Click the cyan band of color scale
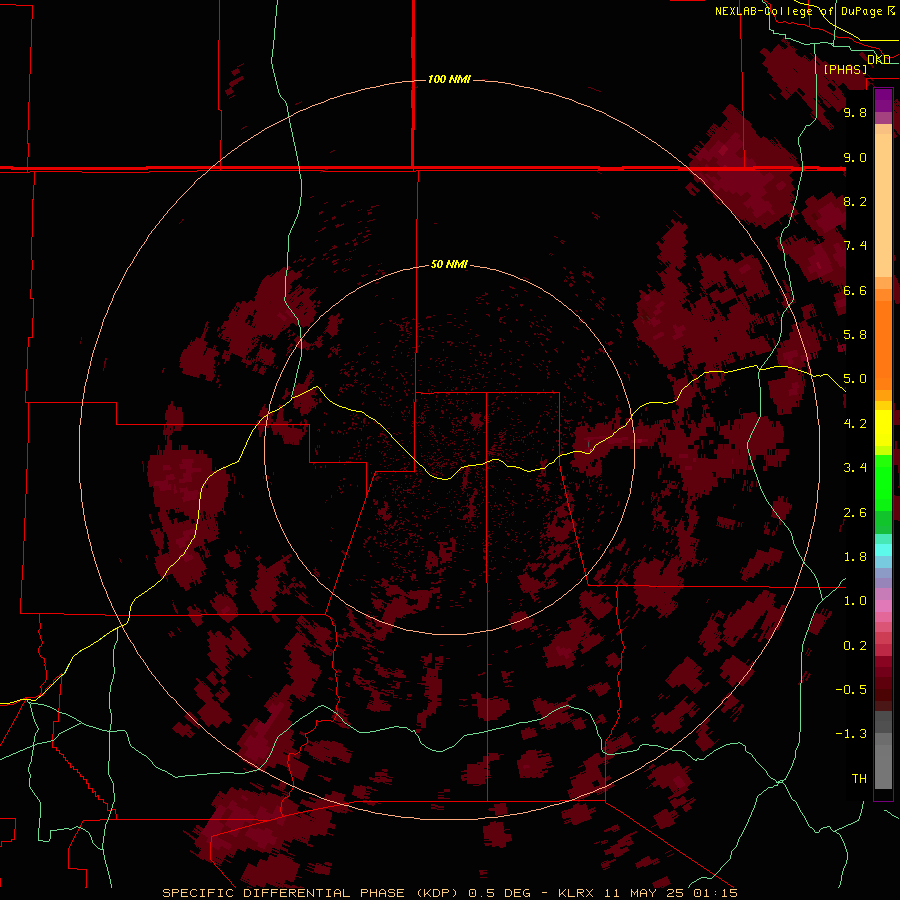Viewport: 900px width, 900px height. (x=883, y=550)
